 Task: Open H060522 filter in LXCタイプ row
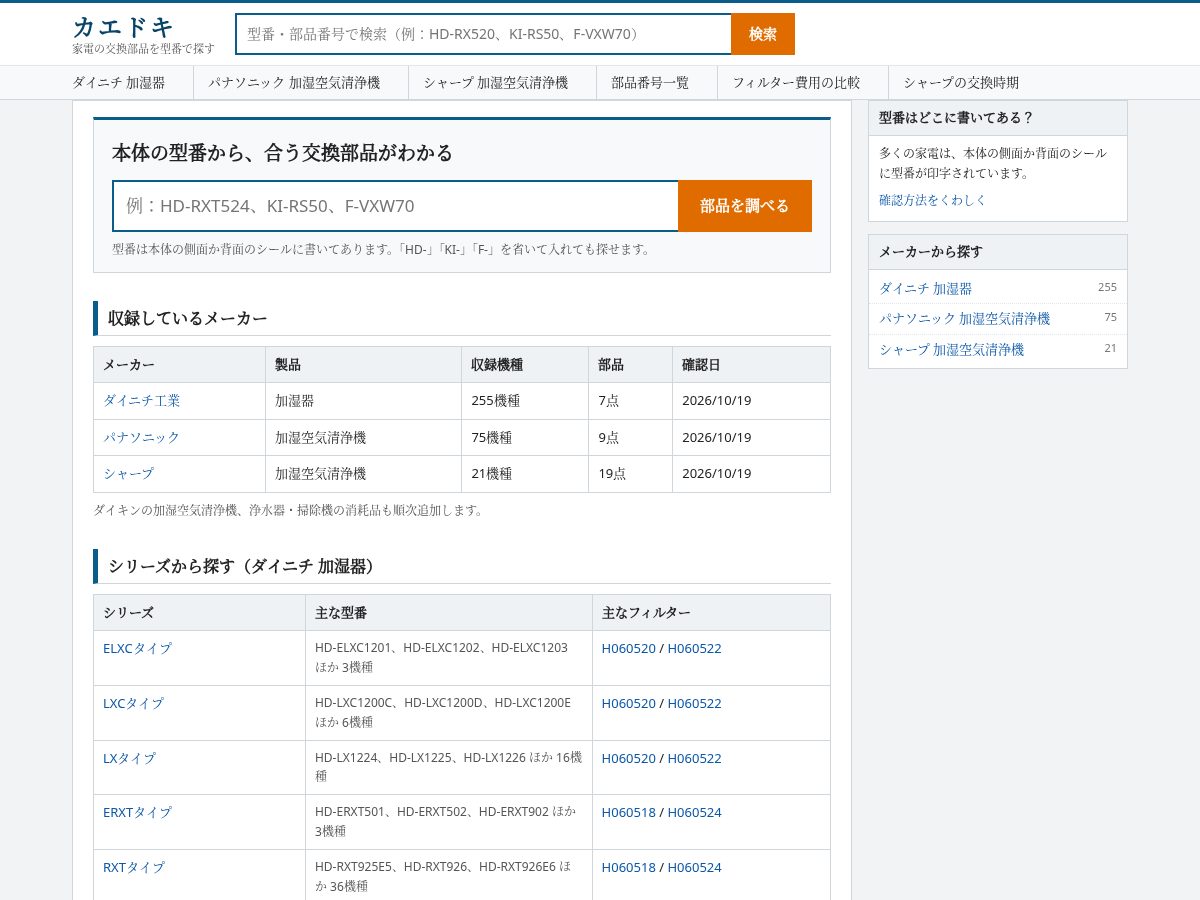(695, 703)
